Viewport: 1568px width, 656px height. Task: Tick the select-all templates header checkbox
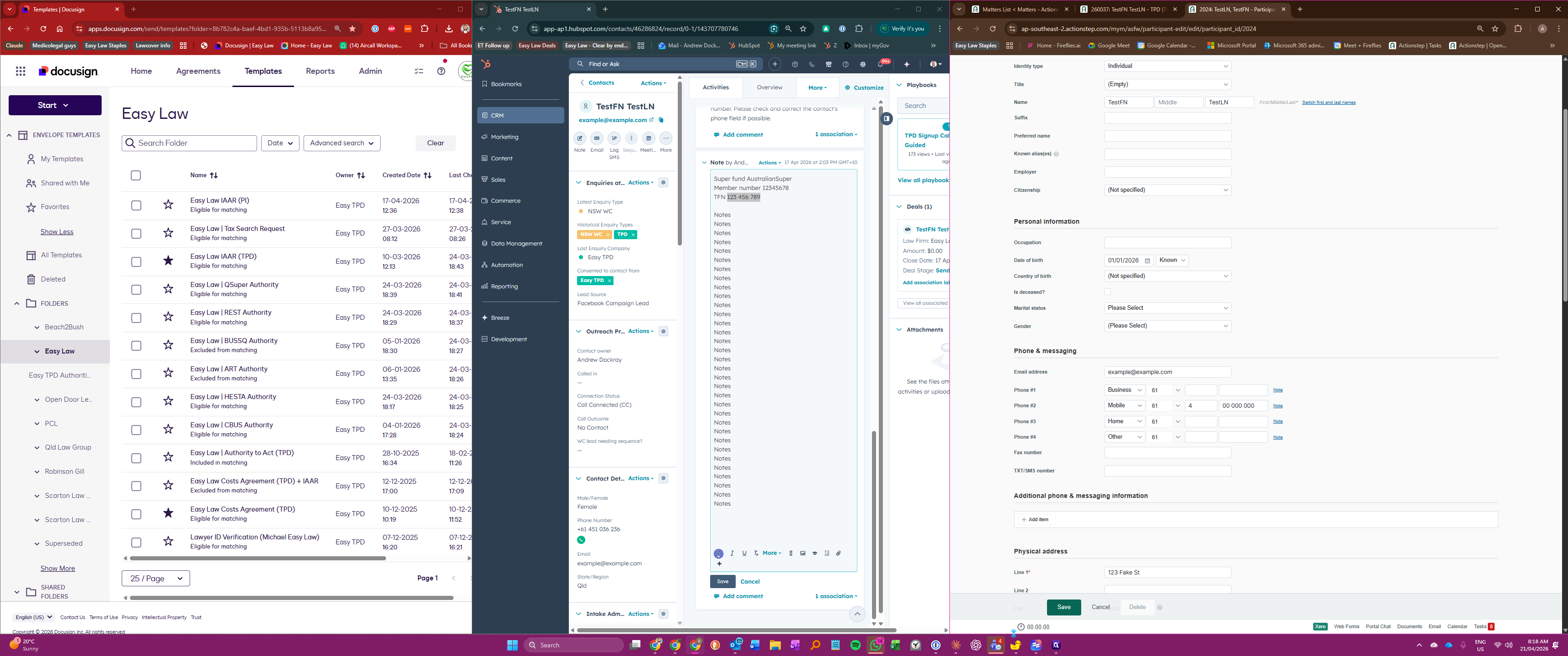coord(136,175)
